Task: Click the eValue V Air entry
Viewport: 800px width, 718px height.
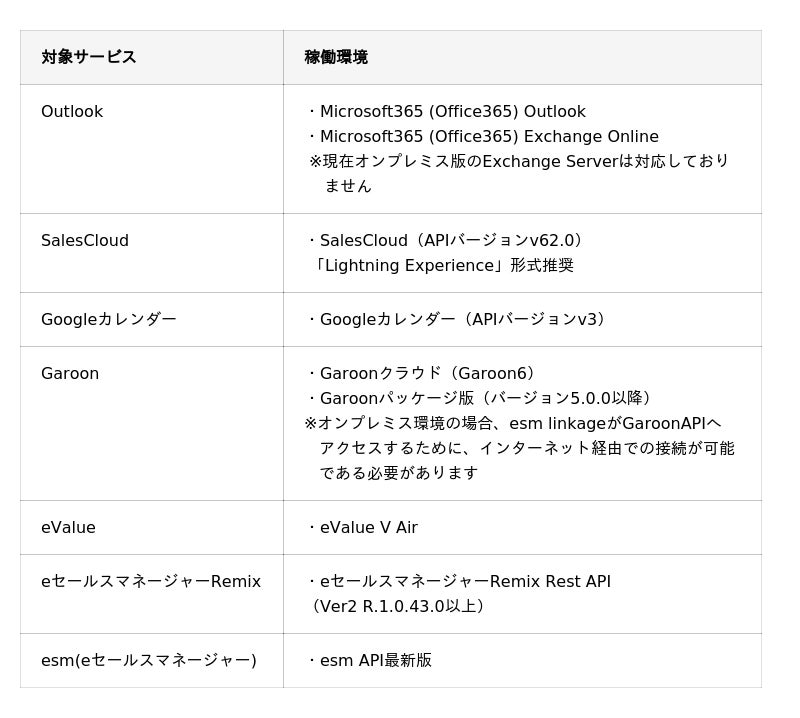Action: click(x=364, y=528)
